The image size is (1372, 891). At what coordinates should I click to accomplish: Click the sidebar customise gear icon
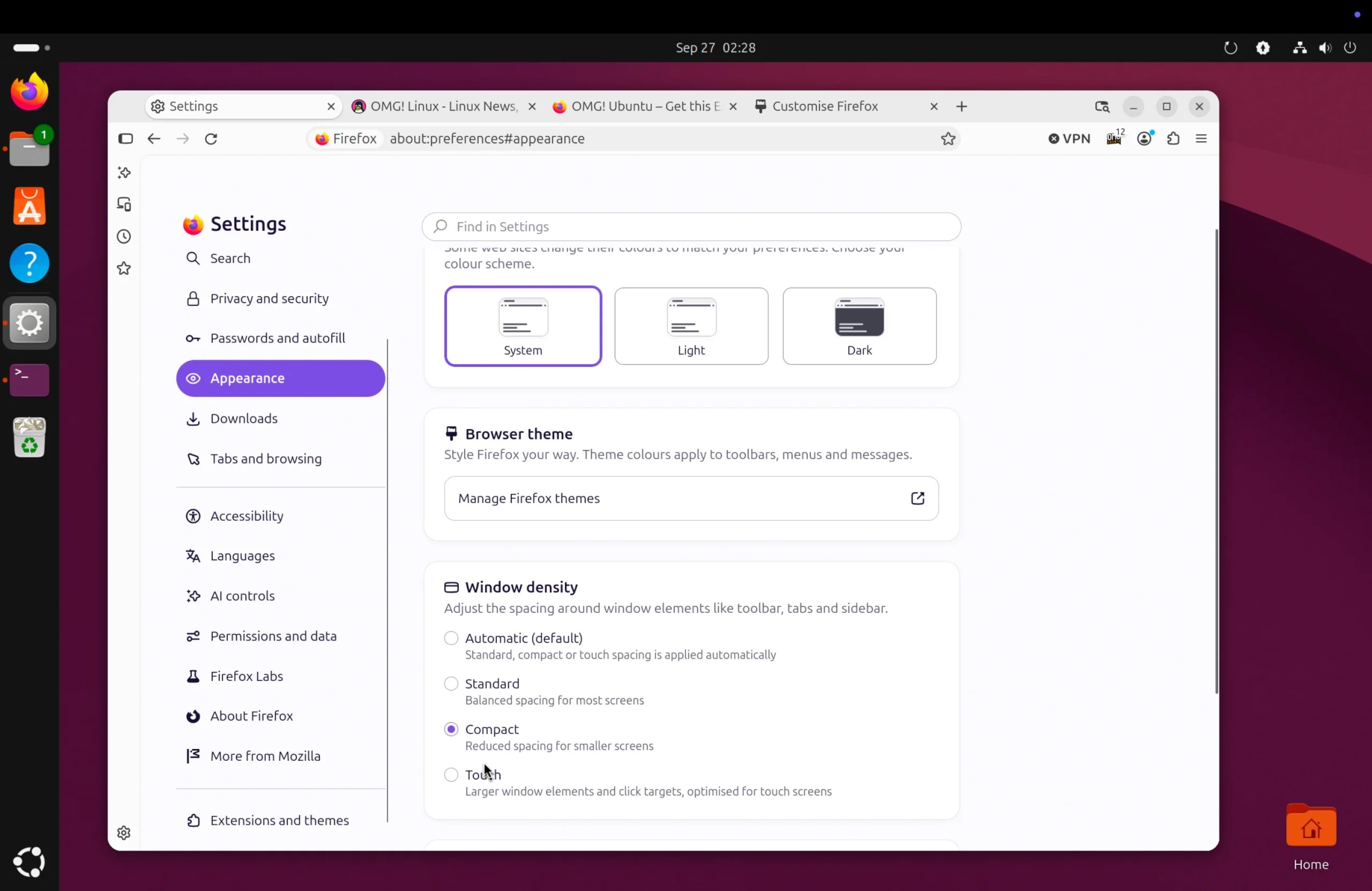(124, 833)
